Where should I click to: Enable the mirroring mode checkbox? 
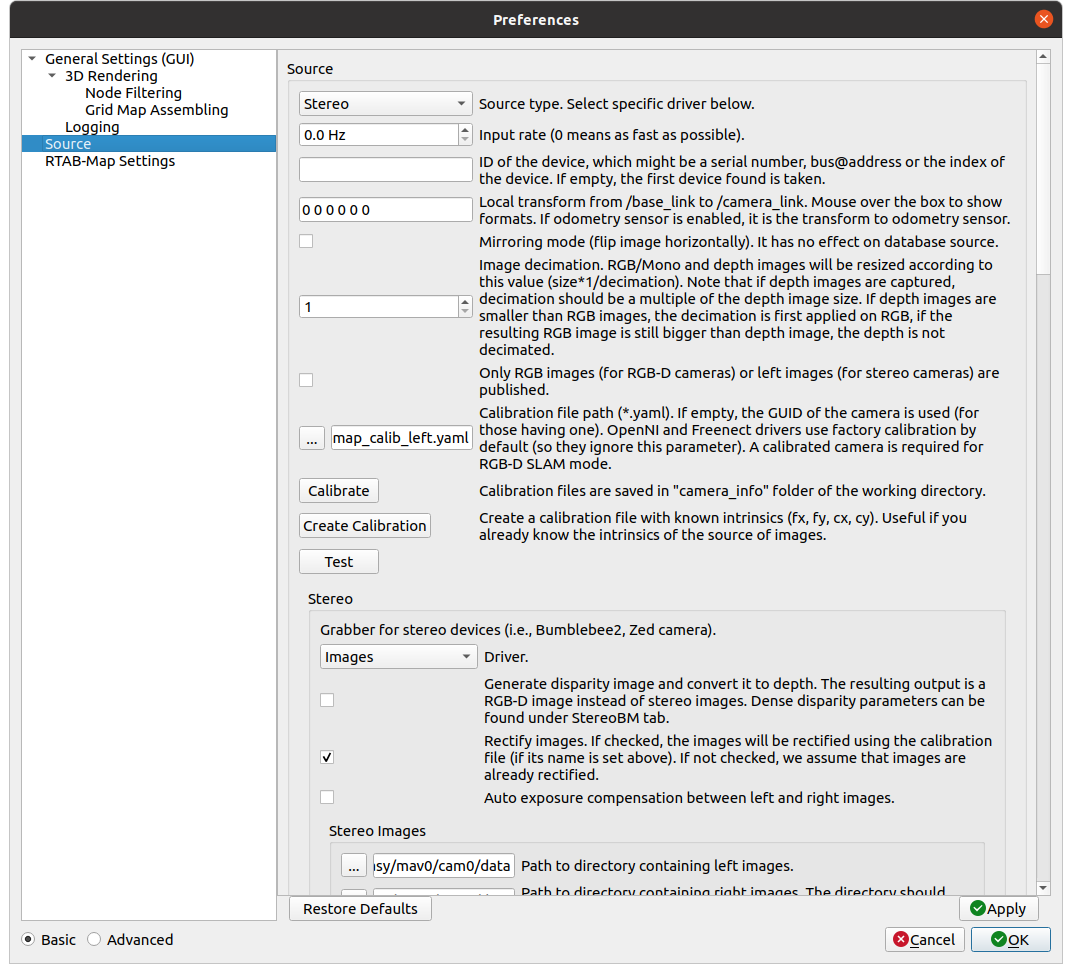click(306, 241)
